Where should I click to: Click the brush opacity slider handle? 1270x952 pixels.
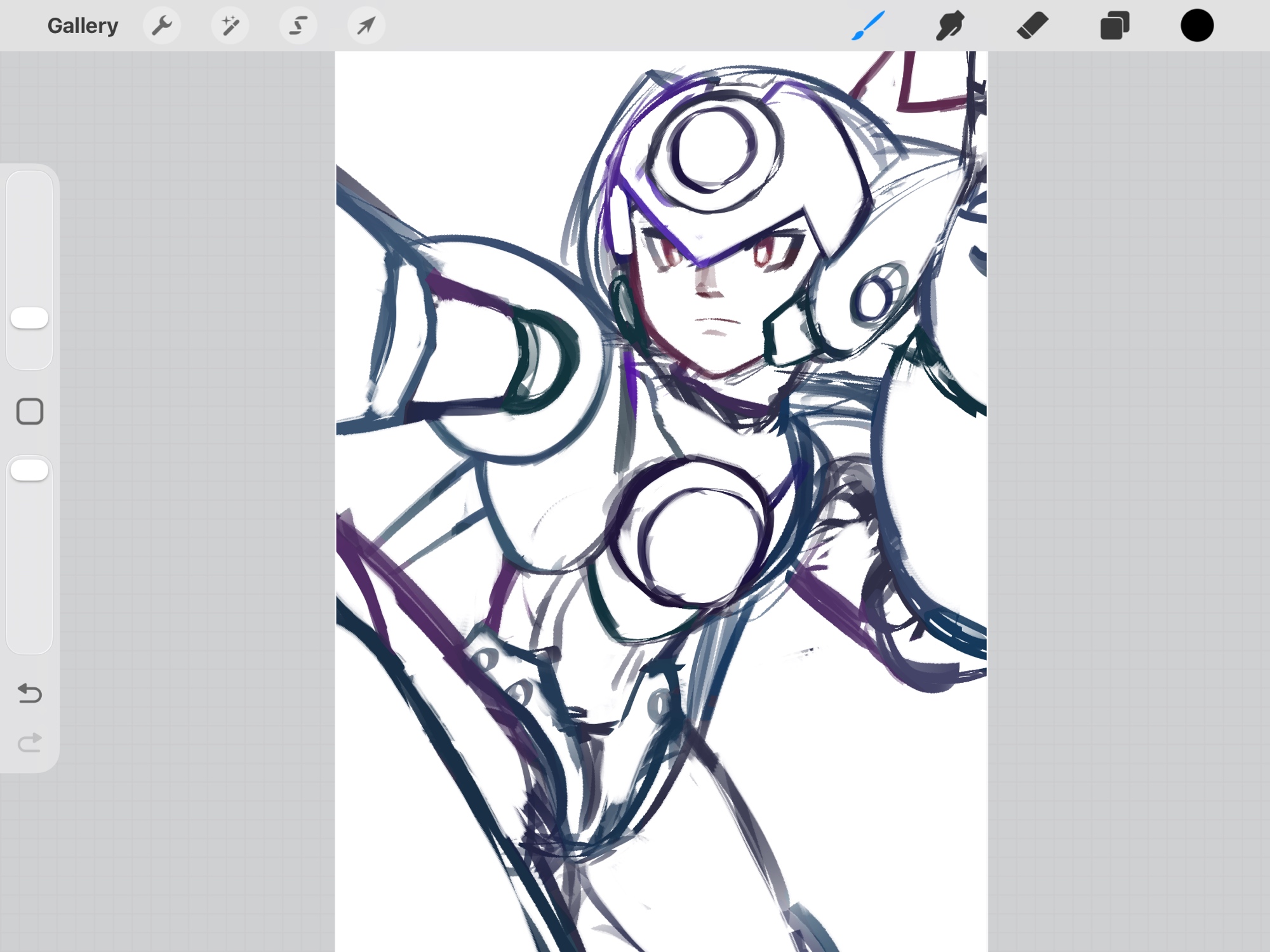30,470
